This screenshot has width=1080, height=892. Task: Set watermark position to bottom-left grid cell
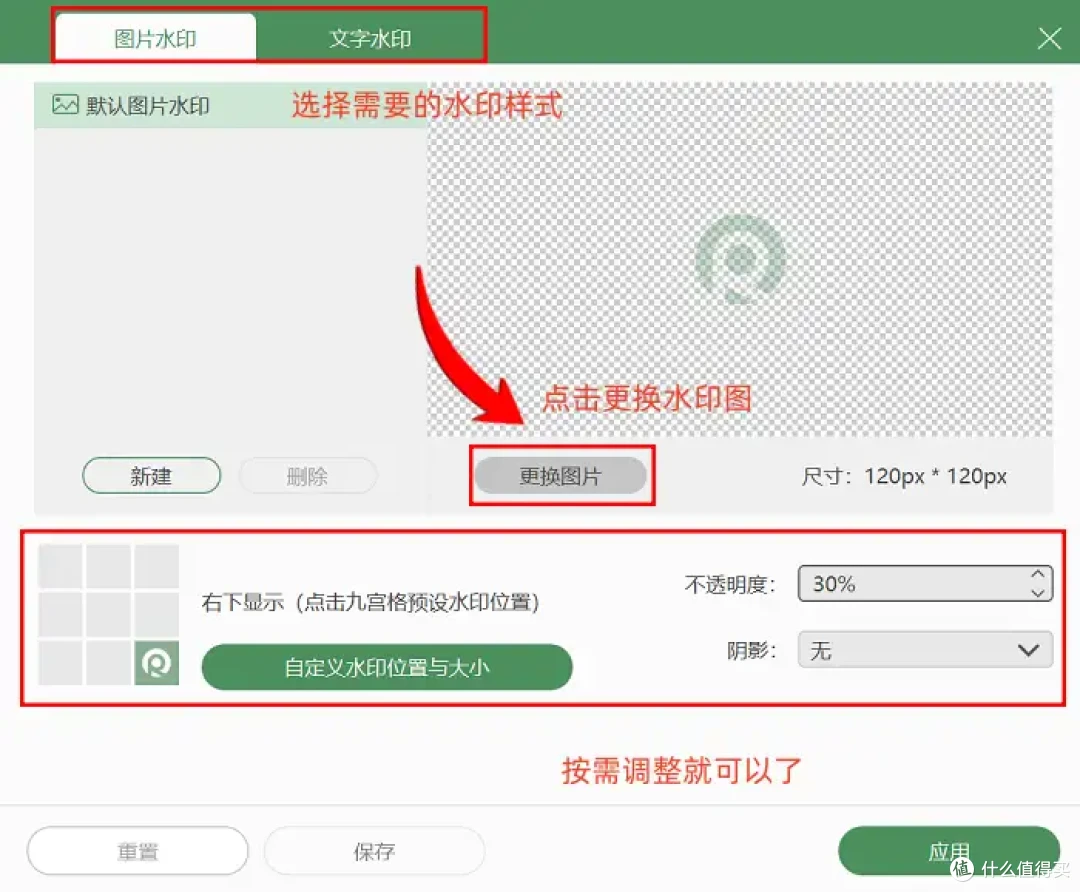click(61, 663)
